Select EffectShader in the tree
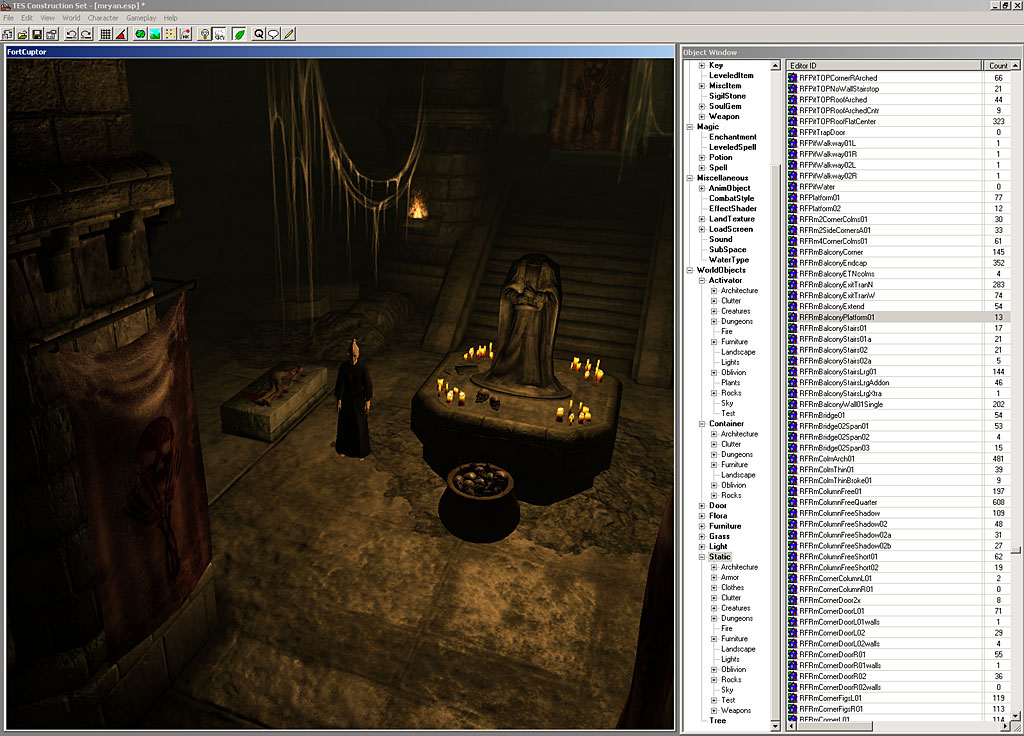Screen dimensions: 1024x736 click(x=733, y=208)
